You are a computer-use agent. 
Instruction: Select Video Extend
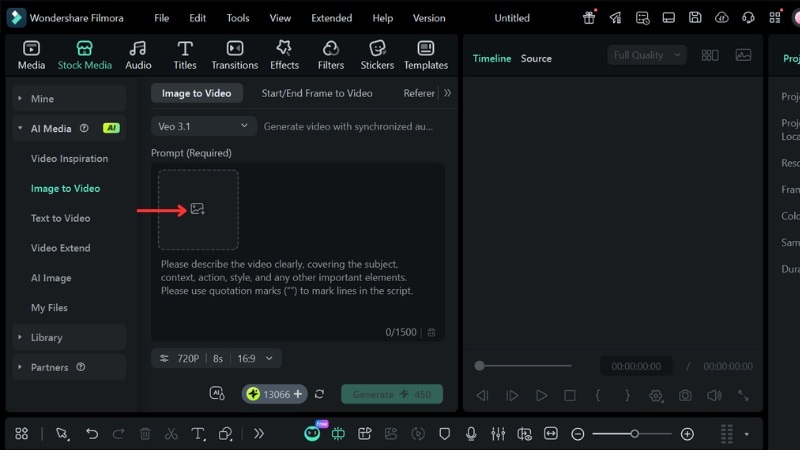click(61, 248)
